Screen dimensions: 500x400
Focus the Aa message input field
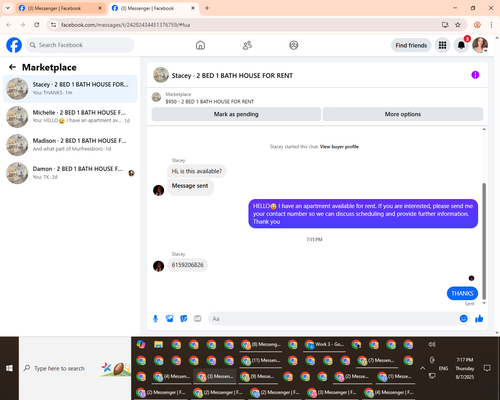[x=333, y=319]
